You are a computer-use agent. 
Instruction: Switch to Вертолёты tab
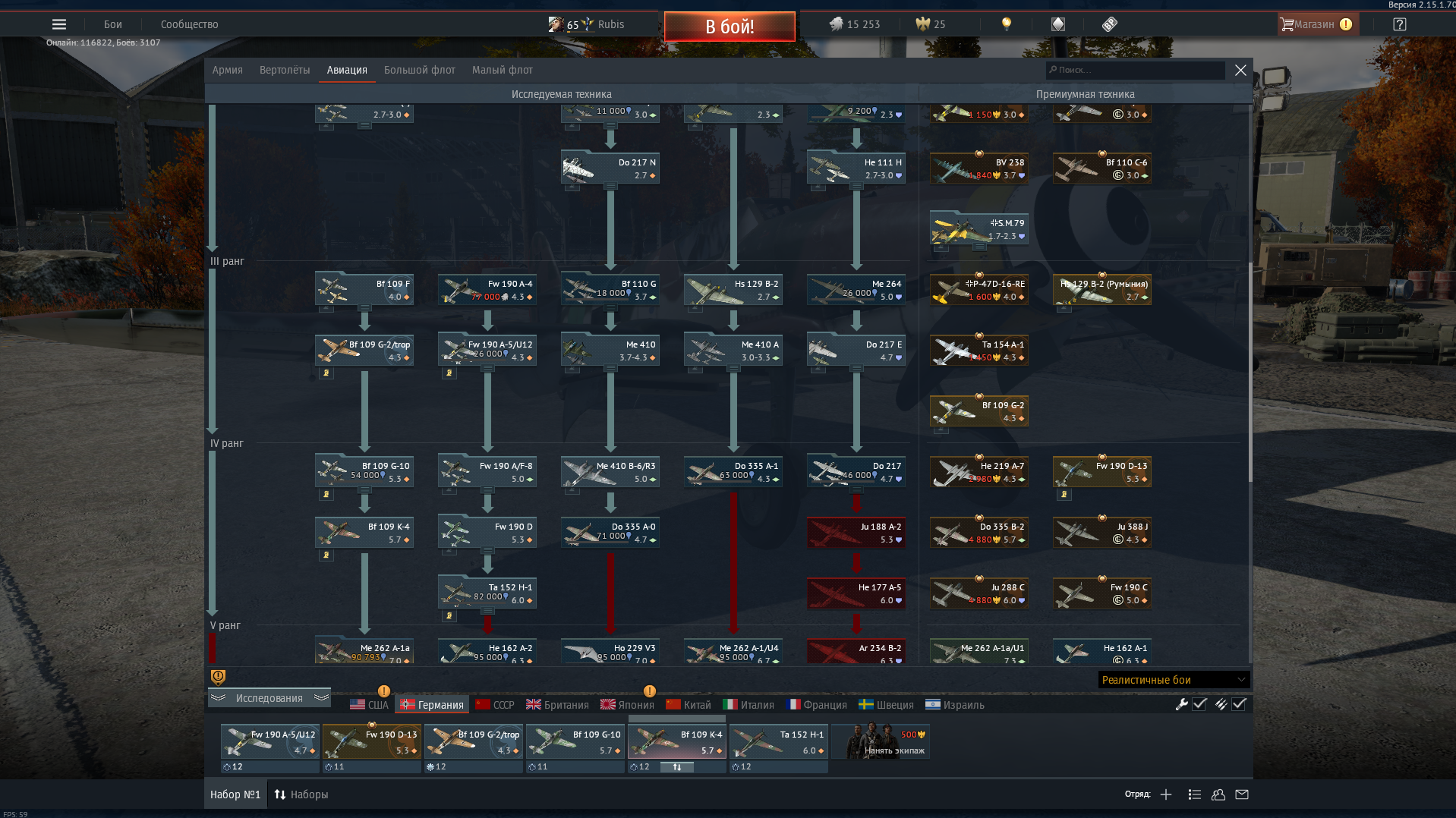click(x=285, y=70)
